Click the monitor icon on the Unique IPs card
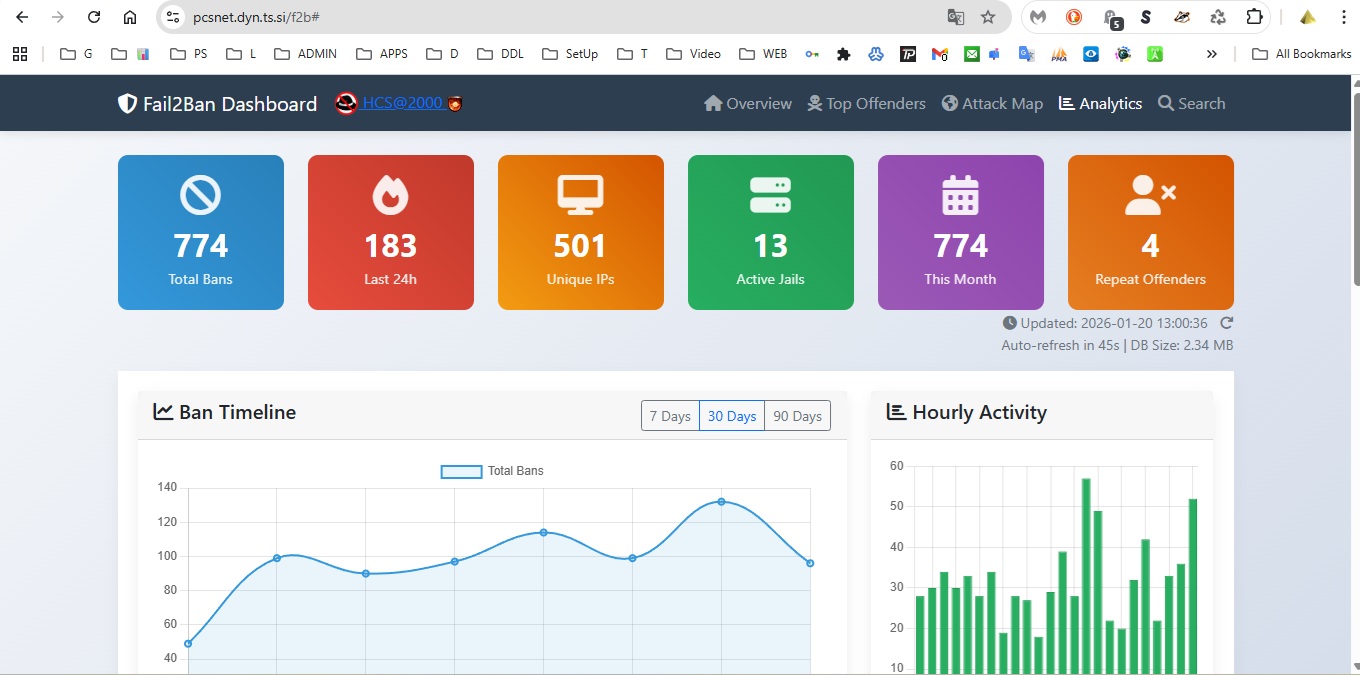The image size is (1360, 675). click(x=580, y=195)
